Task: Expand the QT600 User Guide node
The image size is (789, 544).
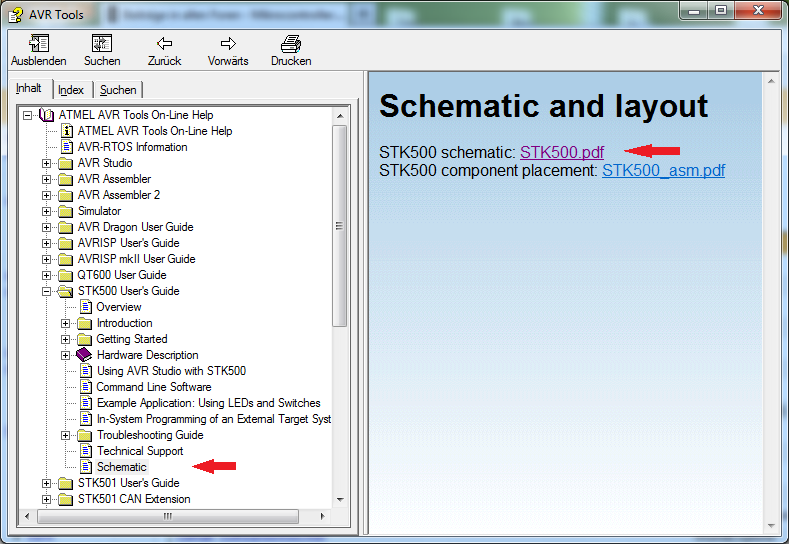Action: pos(46,275)
